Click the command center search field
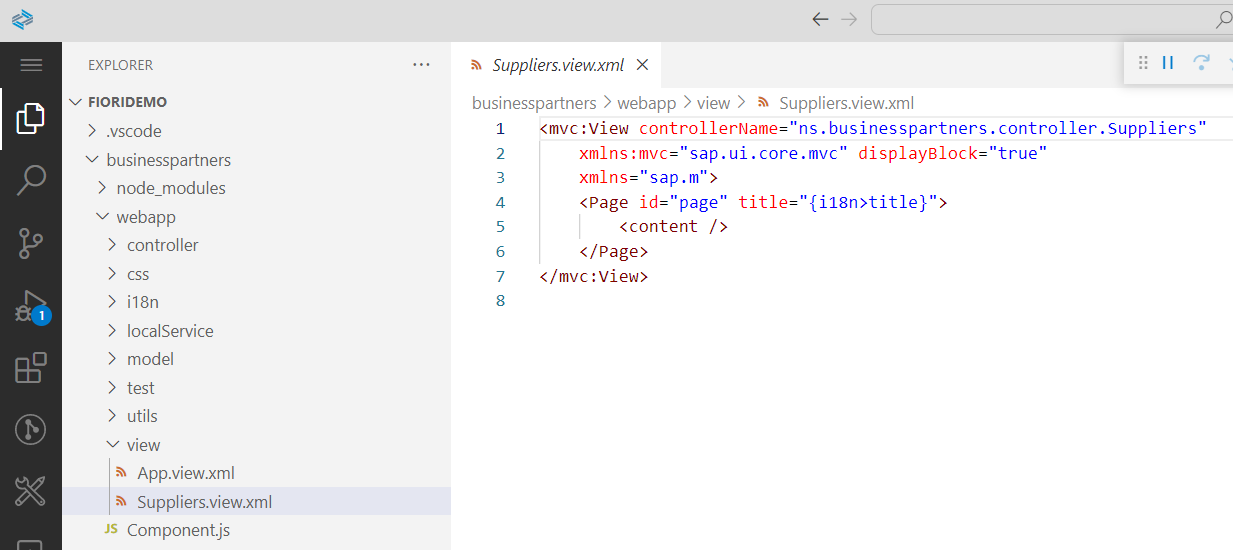 [x=1052, y=19]
